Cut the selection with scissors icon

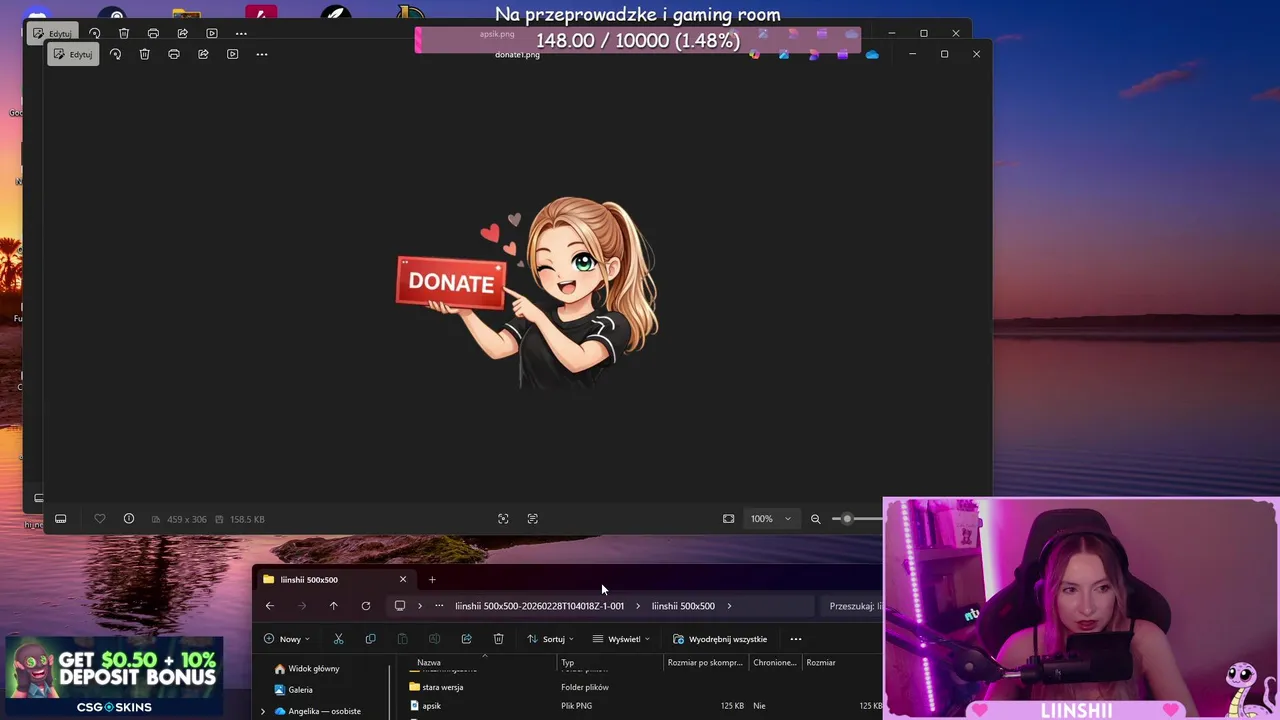pyautogui.click(x=338, y=639)
